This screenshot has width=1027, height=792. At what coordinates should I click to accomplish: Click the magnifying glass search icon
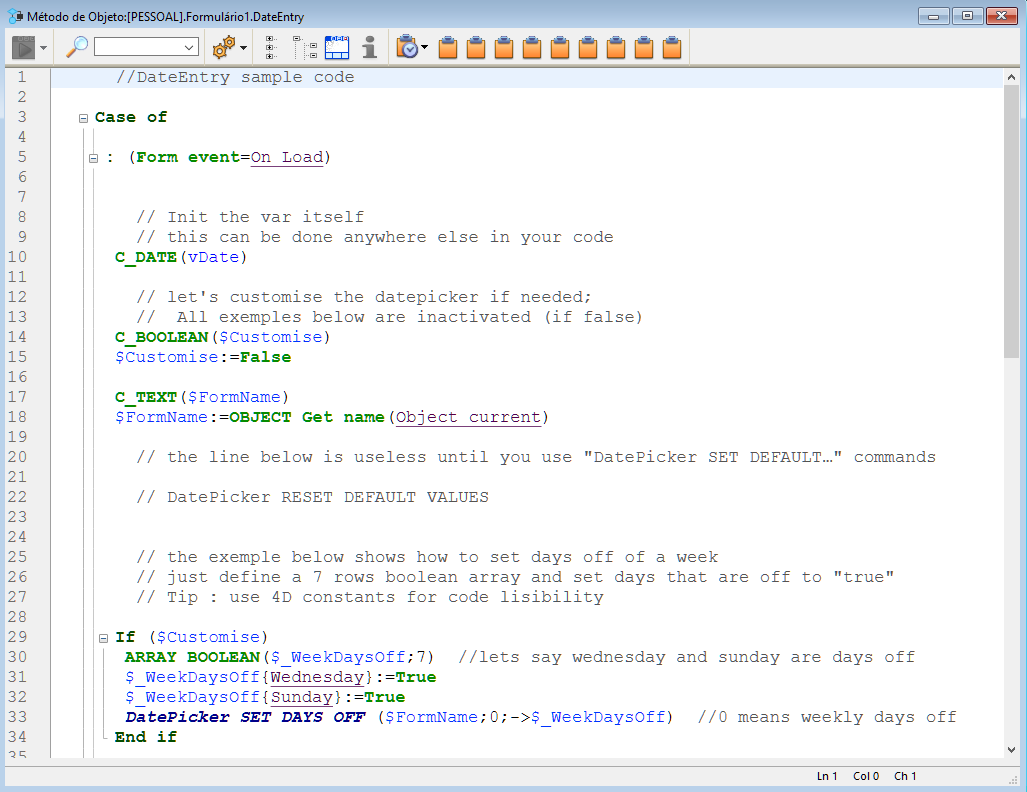(77, 47)
